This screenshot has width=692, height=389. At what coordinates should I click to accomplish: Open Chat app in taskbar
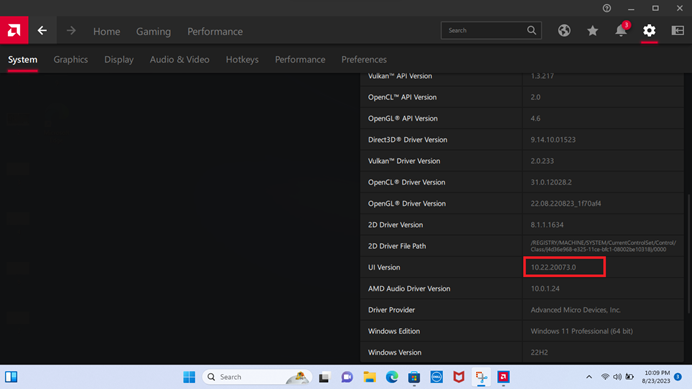[347, 377]
